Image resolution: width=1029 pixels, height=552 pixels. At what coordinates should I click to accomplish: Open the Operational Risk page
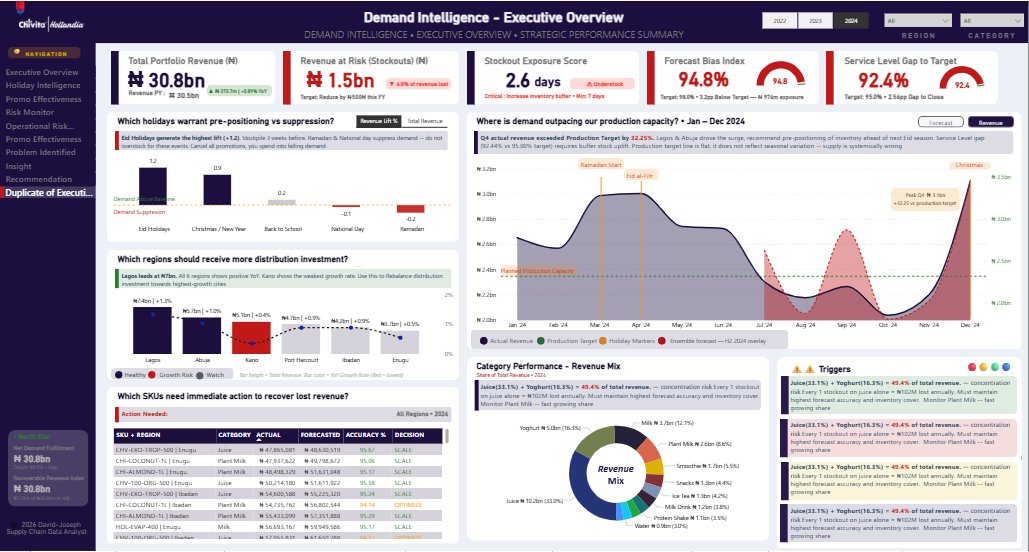pyautogui.click(x=40, y=126)
